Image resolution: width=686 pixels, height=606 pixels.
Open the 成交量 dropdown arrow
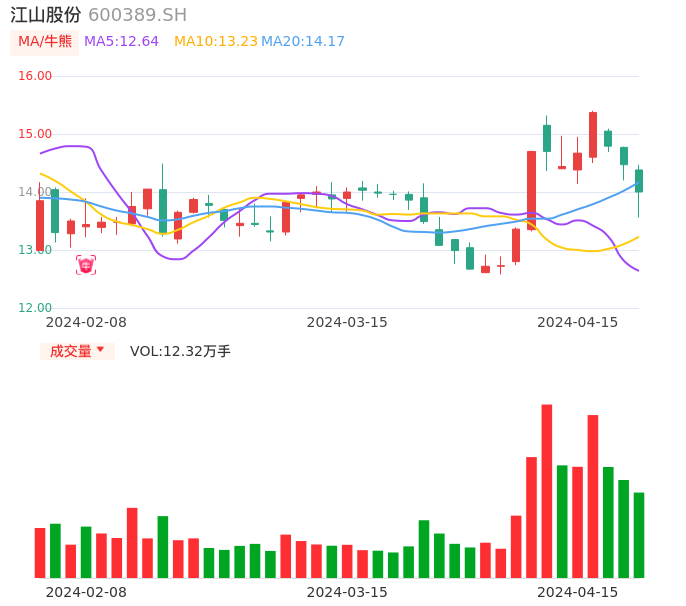[x=100, y=350]
